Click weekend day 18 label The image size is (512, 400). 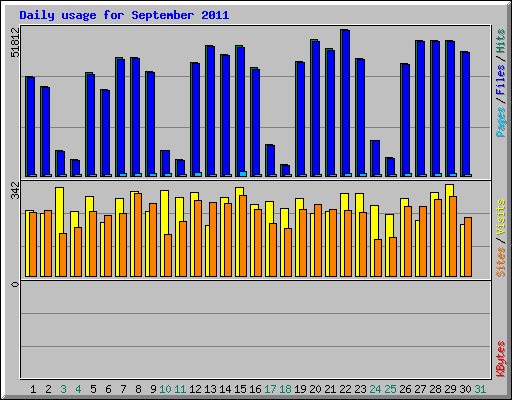coord(285,389)
